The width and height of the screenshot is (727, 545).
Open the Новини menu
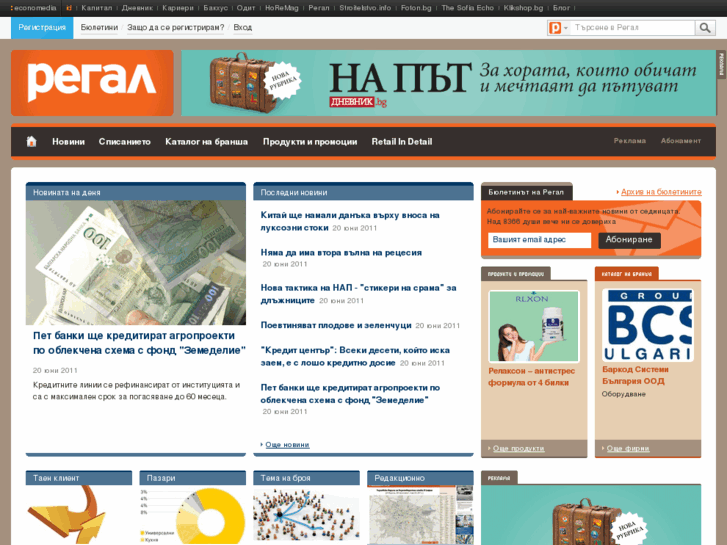[x=68, y=142]
